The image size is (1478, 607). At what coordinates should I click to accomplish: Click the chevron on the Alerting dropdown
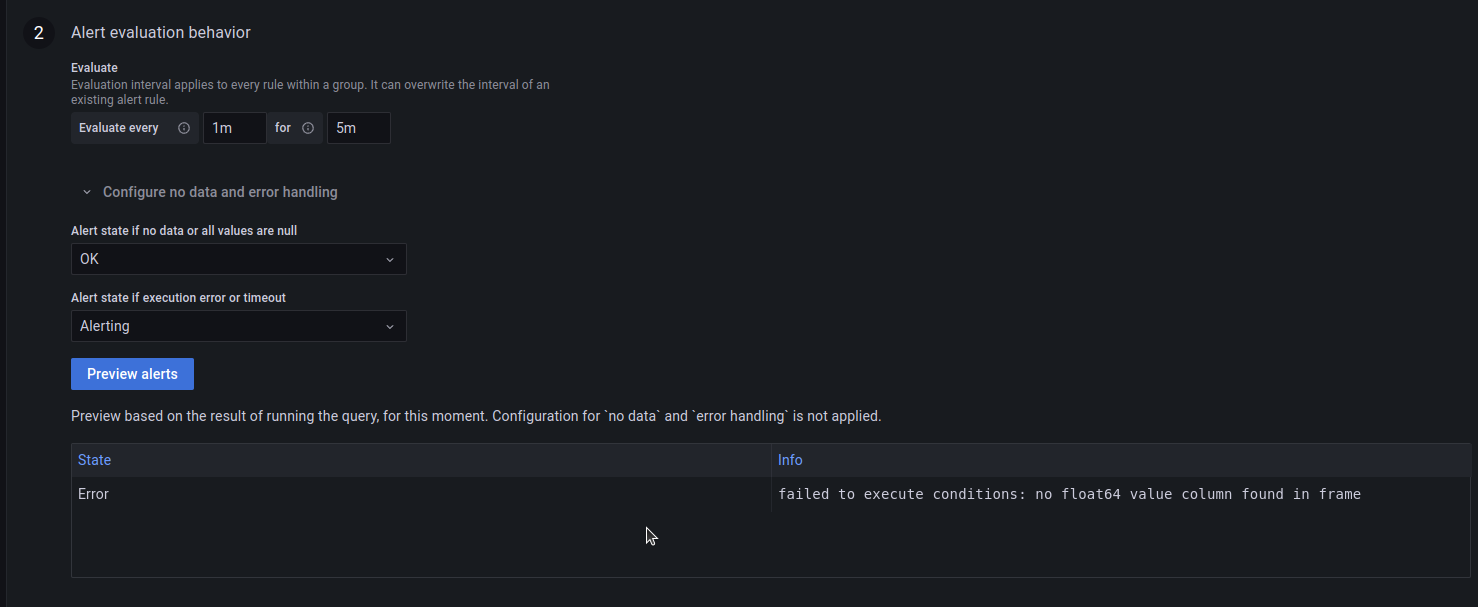click(390, 326)
